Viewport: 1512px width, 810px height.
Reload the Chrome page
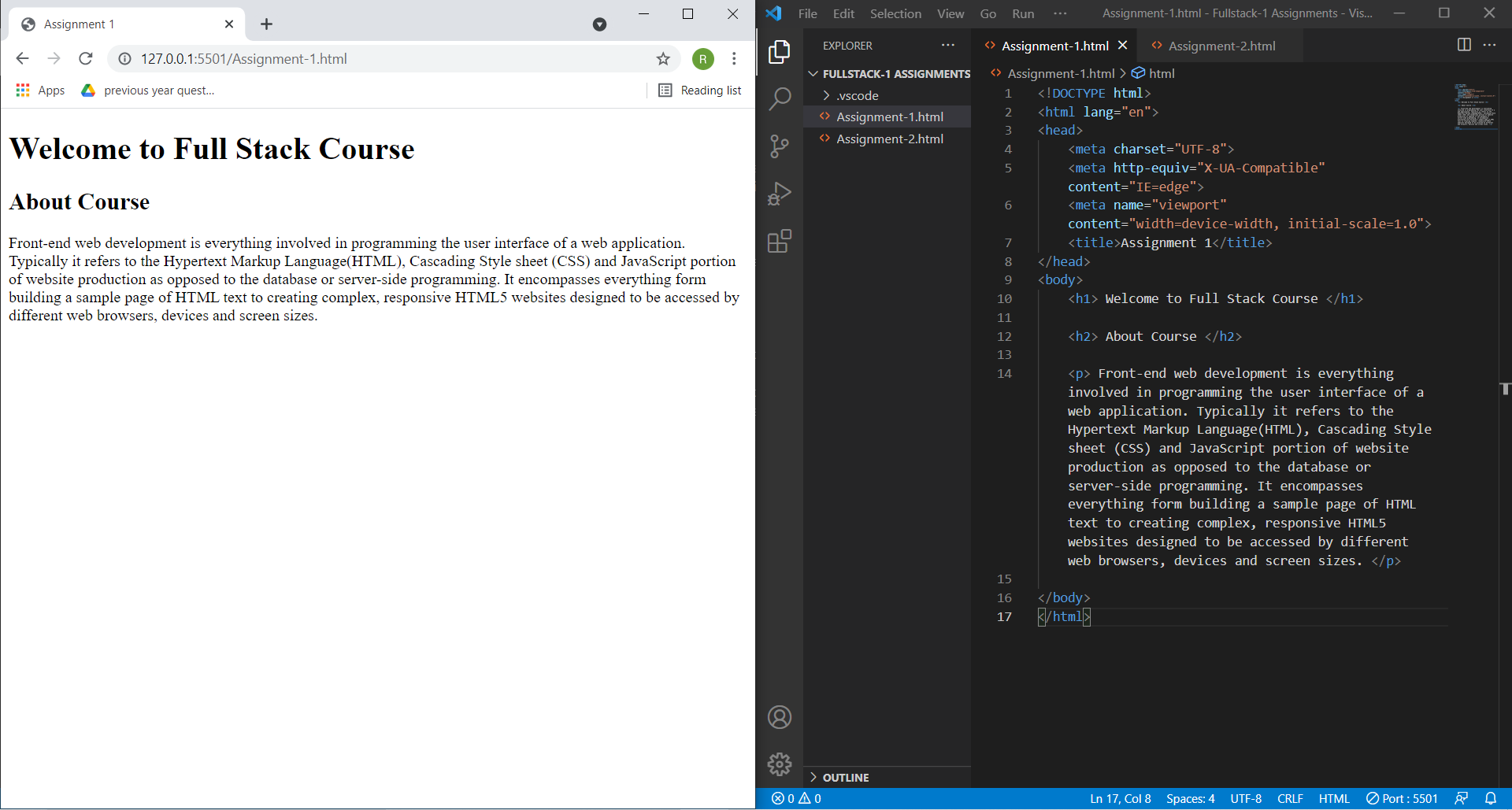point(86,59)
